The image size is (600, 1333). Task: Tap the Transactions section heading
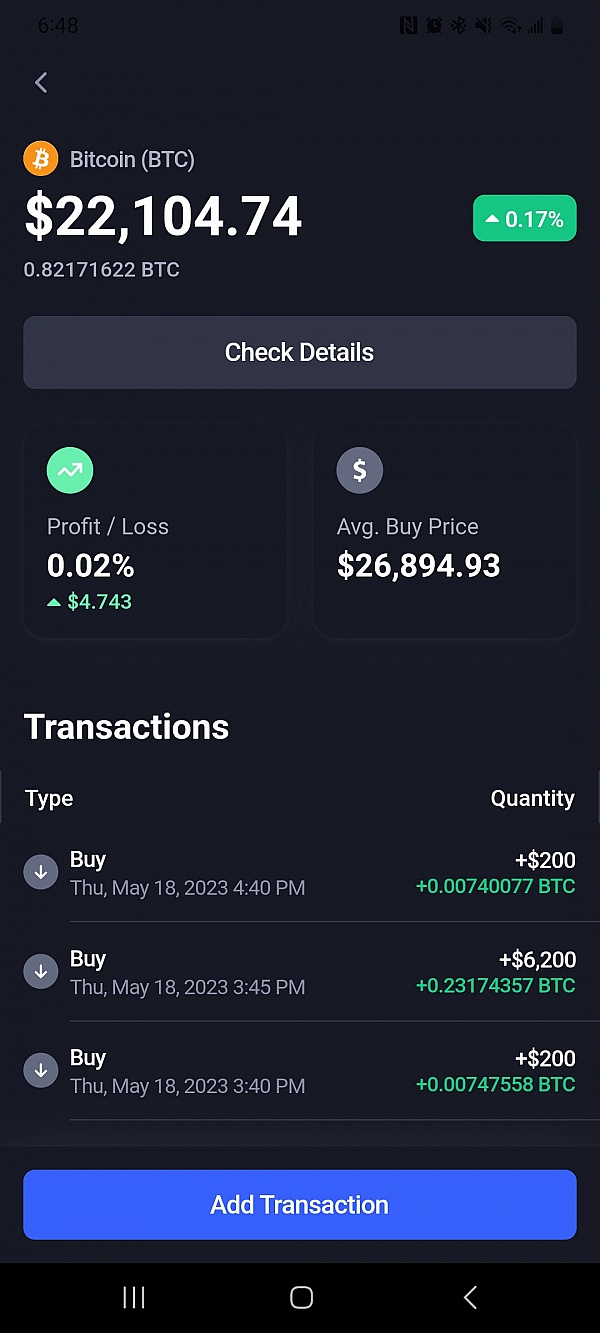[126, 727]
